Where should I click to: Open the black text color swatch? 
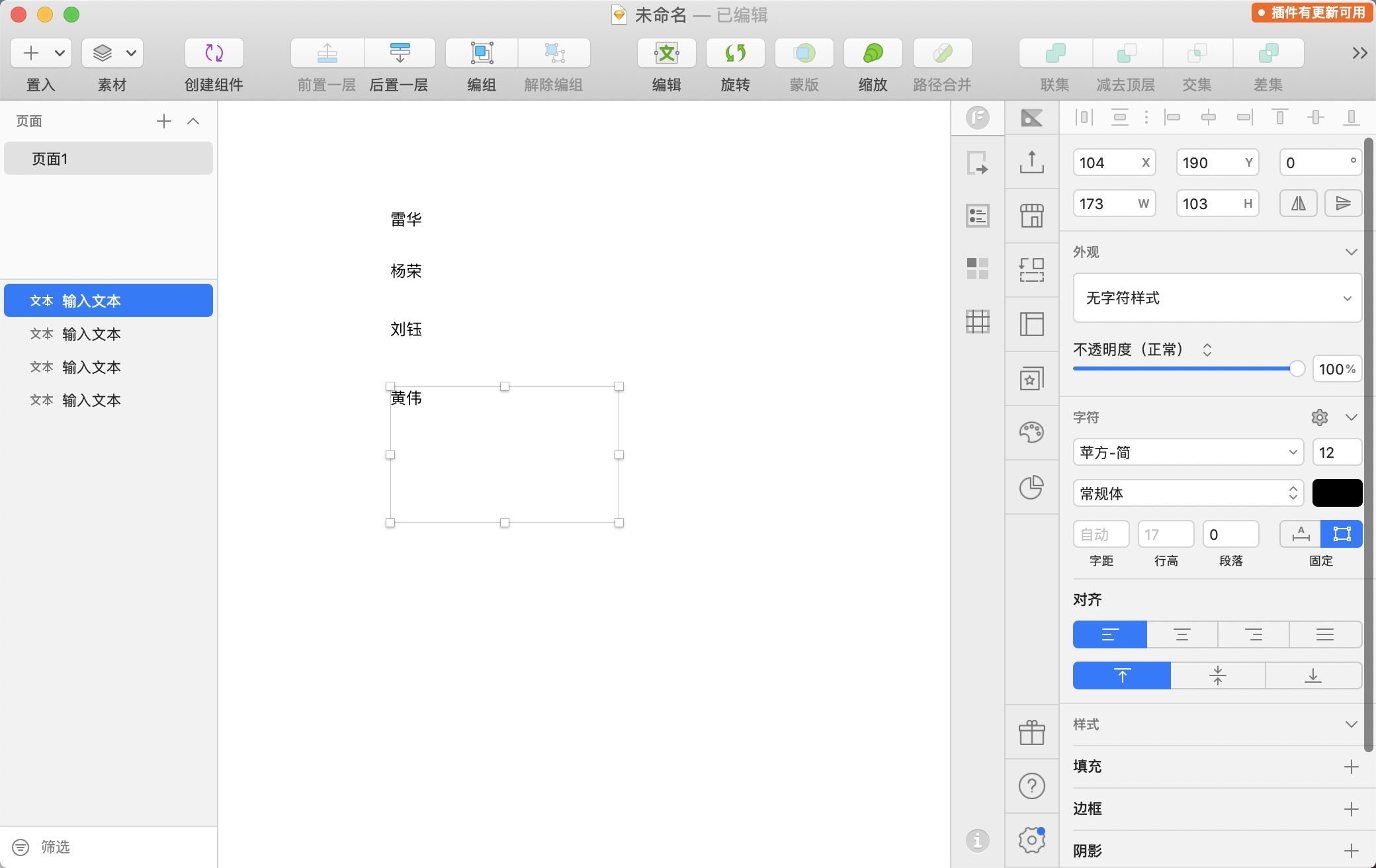point(1337,494)
